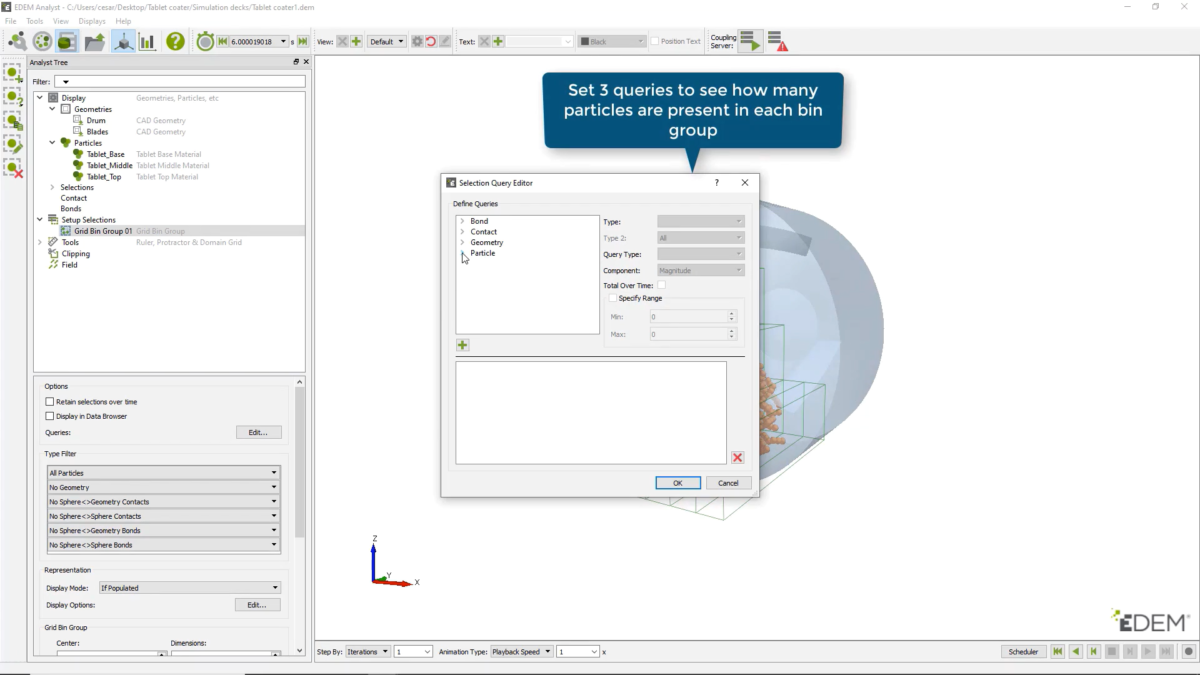The image size is (1200, 675).
Task: Click the green plus add query button
Action: pyautogui.click(x=463, y=345)
